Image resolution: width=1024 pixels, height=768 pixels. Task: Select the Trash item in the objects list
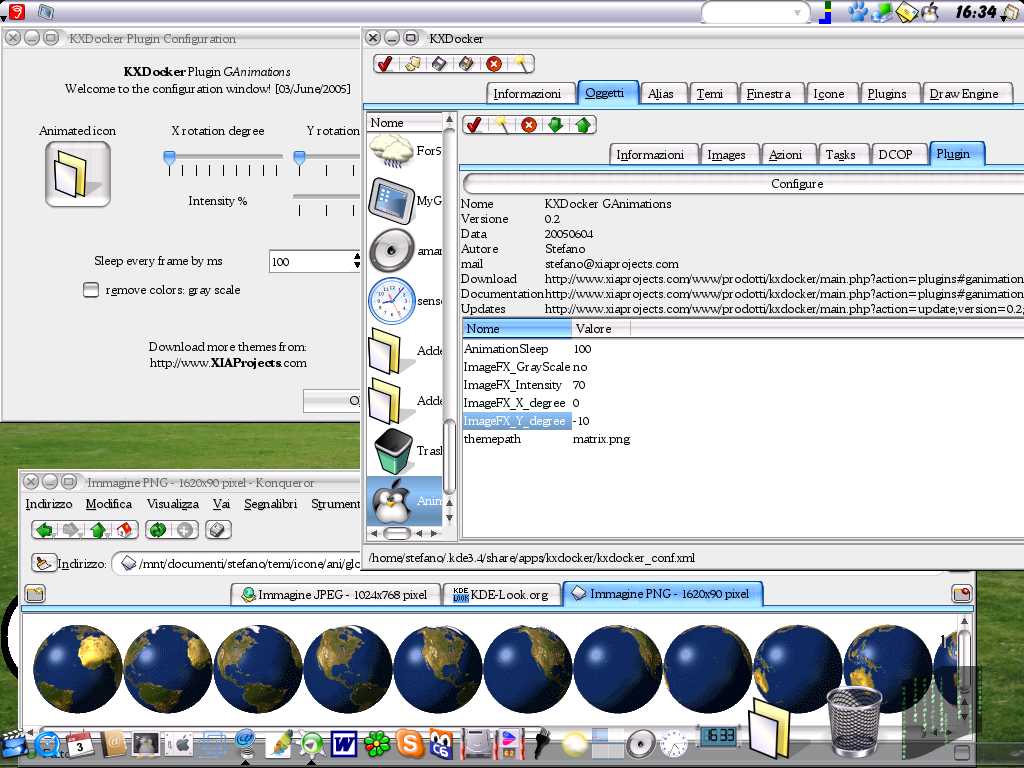(405, 451)
